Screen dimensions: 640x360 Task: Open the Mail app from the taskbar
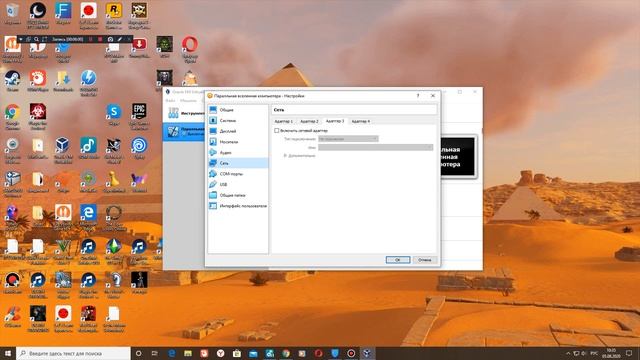(x=253, y=353)
